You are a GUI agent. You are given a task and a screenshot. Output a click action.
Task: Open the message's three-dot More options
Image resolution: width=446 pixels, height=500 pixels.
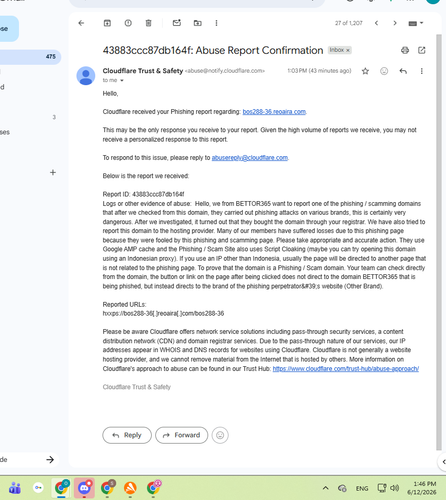click(422, 71)
